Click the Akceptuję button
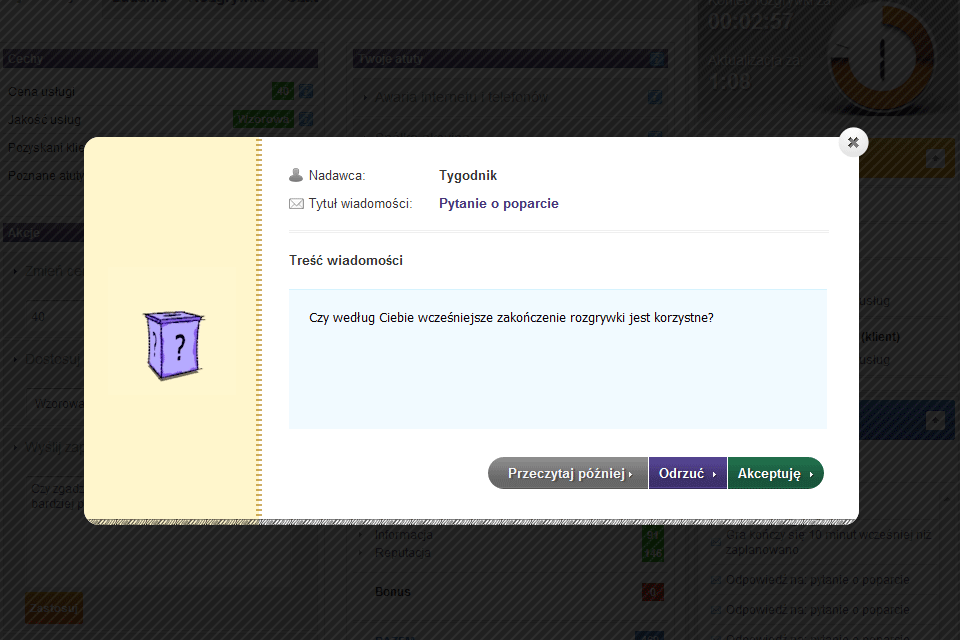The image size is (960, 640). [776, 473]
